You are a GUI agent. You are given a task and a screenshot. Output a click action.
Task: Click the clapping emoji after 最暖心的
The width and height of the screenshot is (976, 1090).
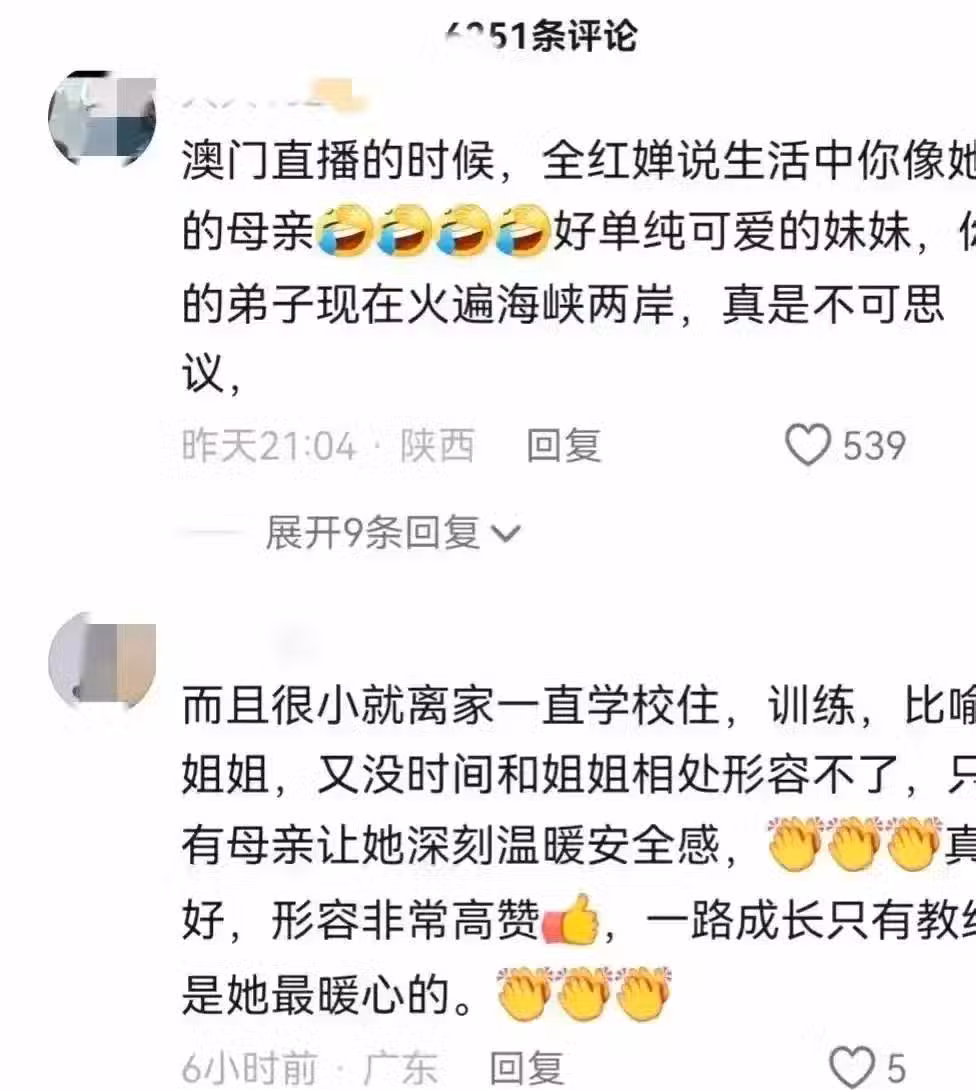coord(525,993)
